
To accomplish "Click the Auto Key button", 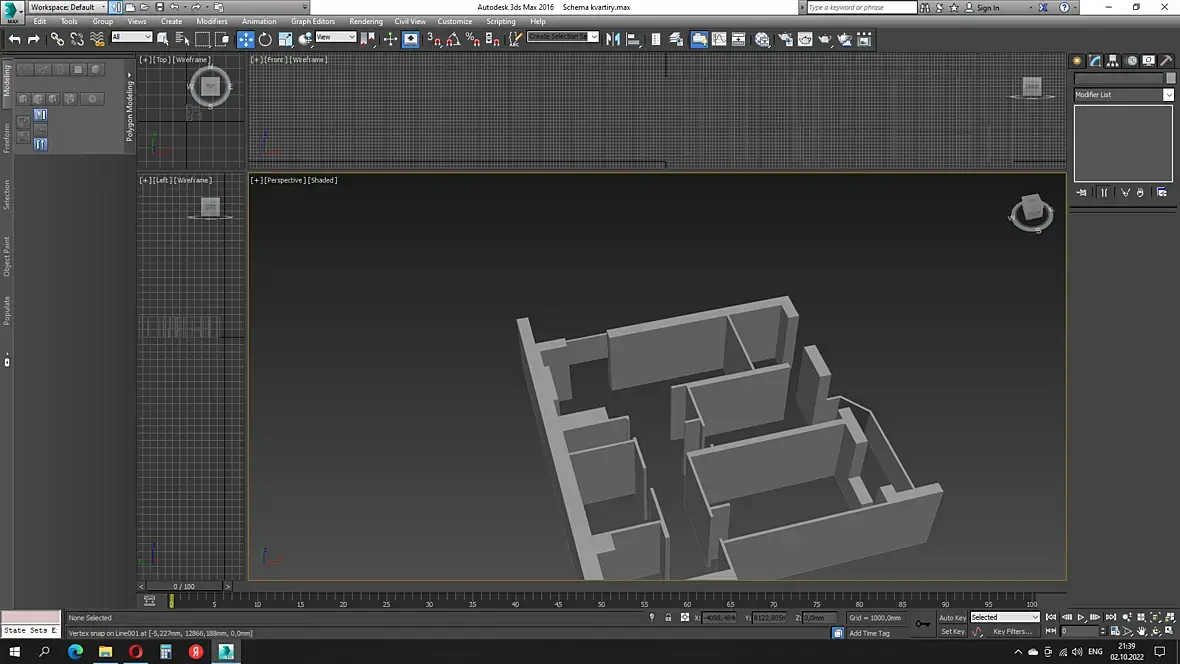I will coord(952,618).
